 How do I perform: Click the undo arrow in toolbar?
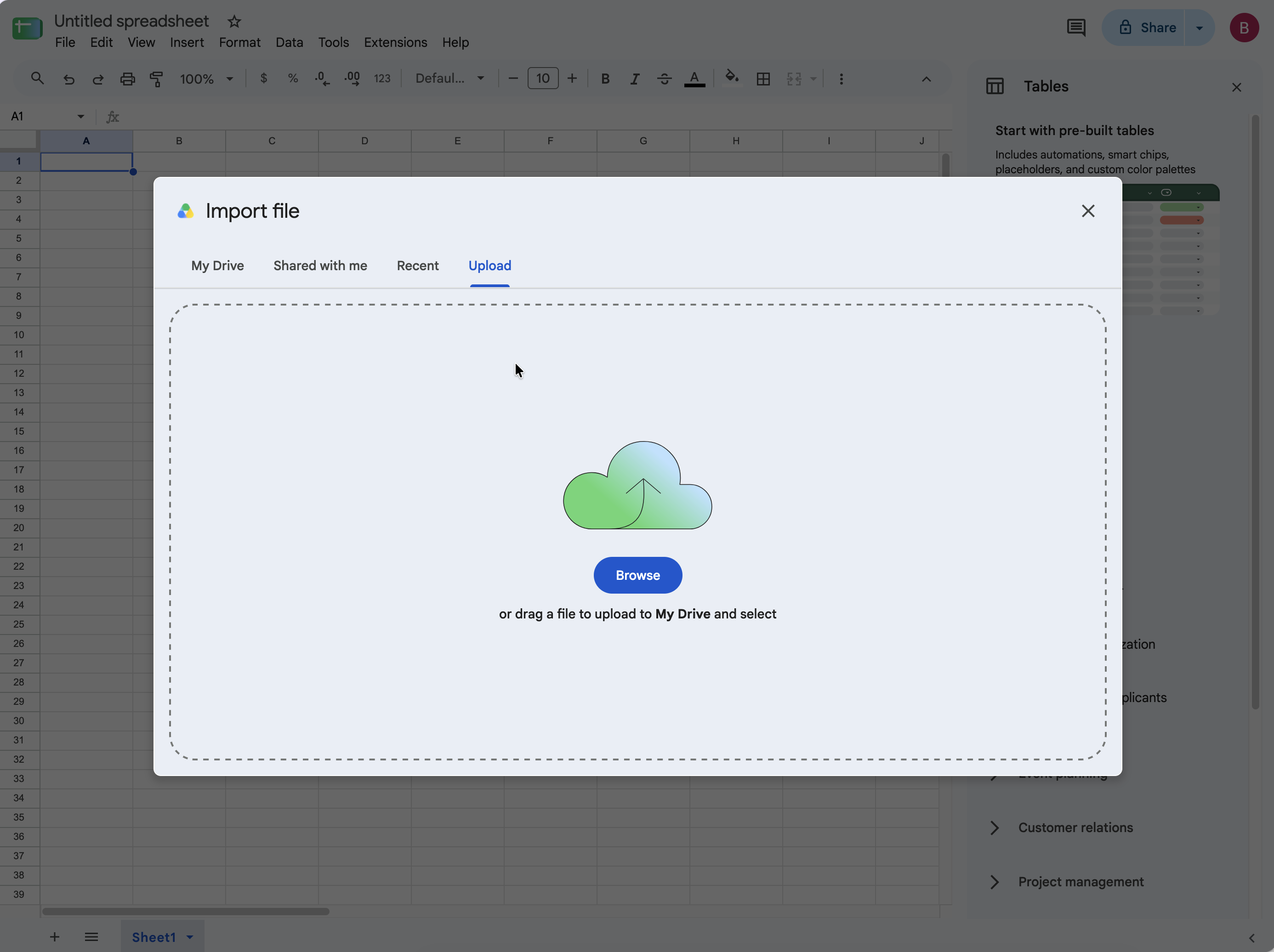tap(68, 79)
